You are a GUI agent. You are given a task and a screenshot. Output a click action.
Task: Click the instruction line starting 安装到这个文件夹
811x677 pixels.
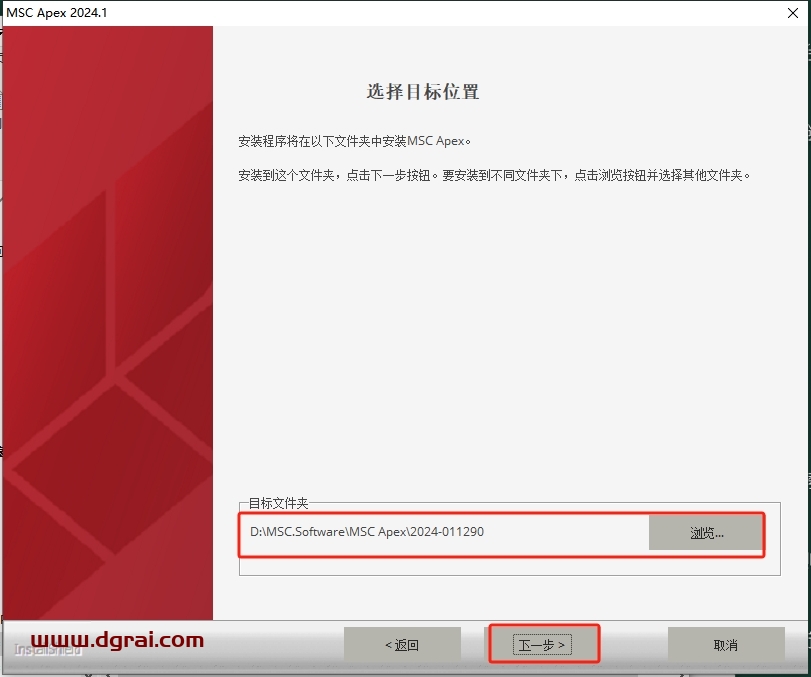tap(494, 175)
